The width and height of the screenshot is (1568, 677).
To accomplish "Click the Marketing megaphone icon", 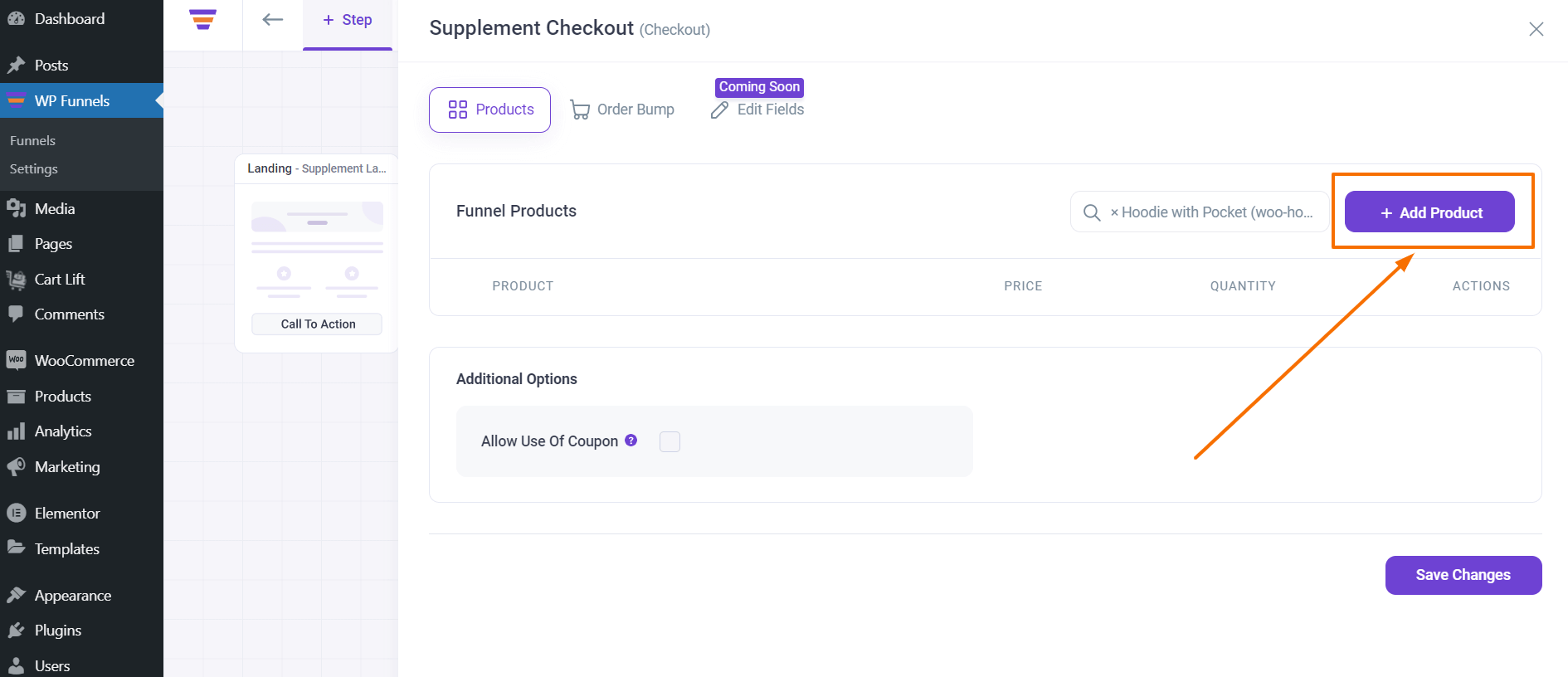I will coord(16,466).
